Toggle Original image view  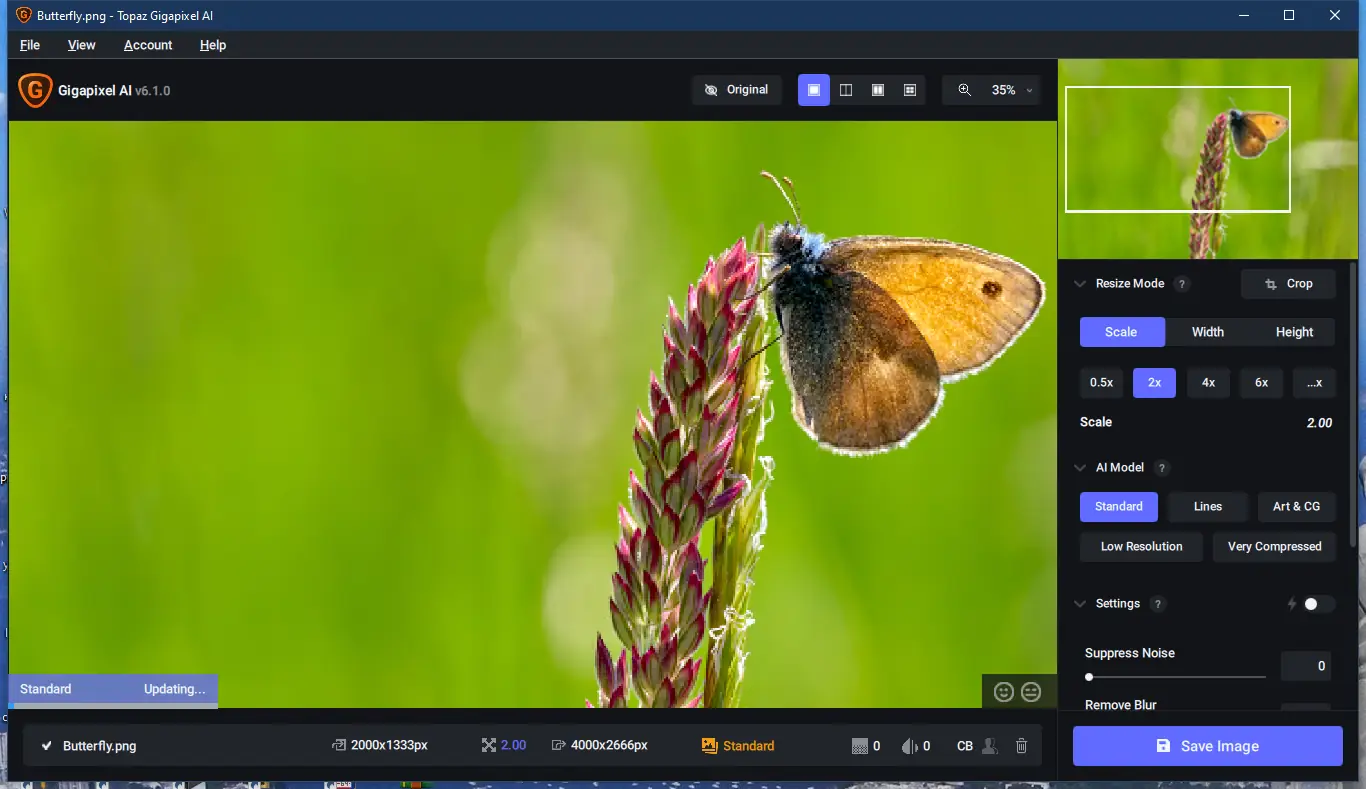tap(737, 90)
